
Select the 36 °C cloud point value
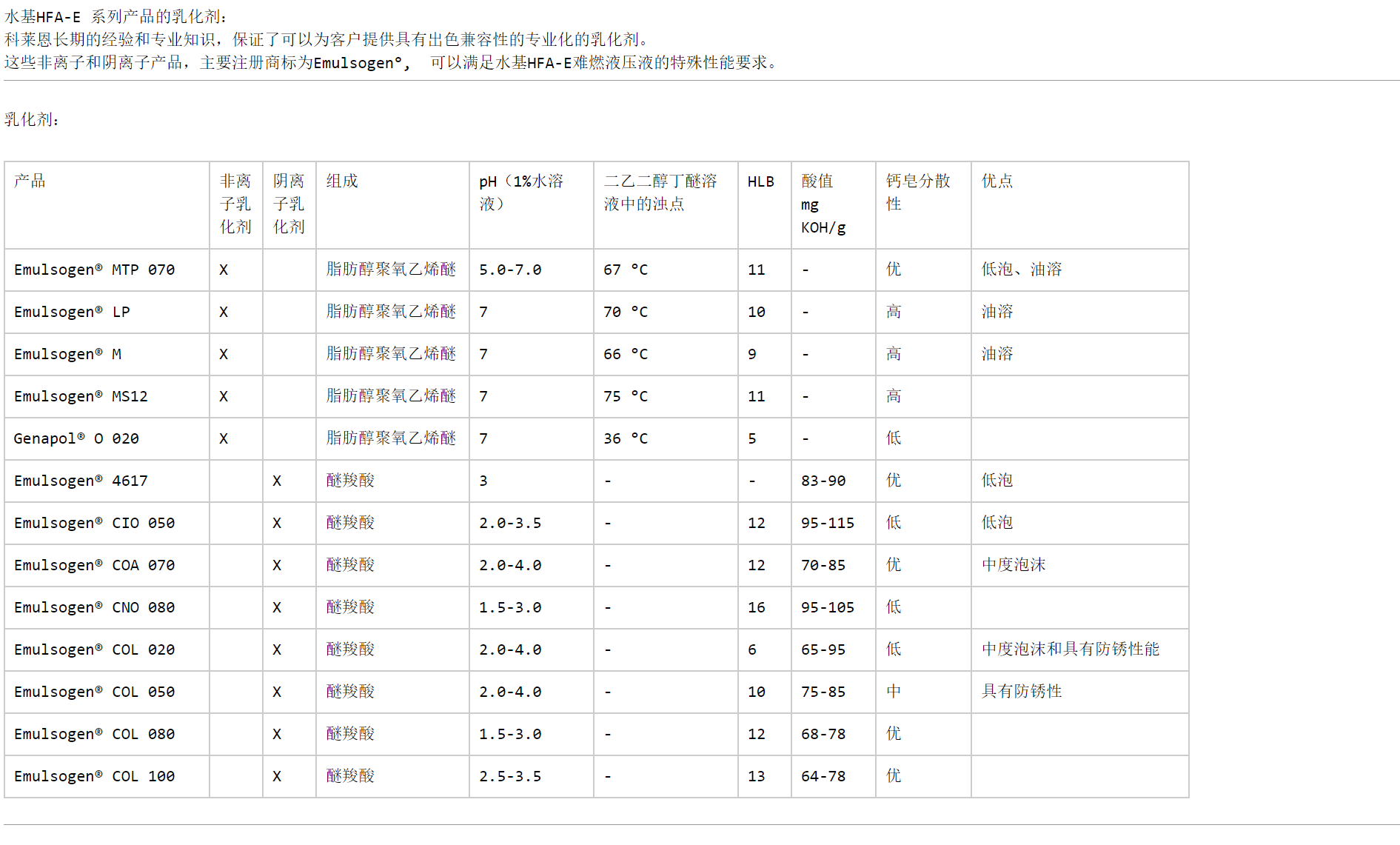[x=626, y=438]
